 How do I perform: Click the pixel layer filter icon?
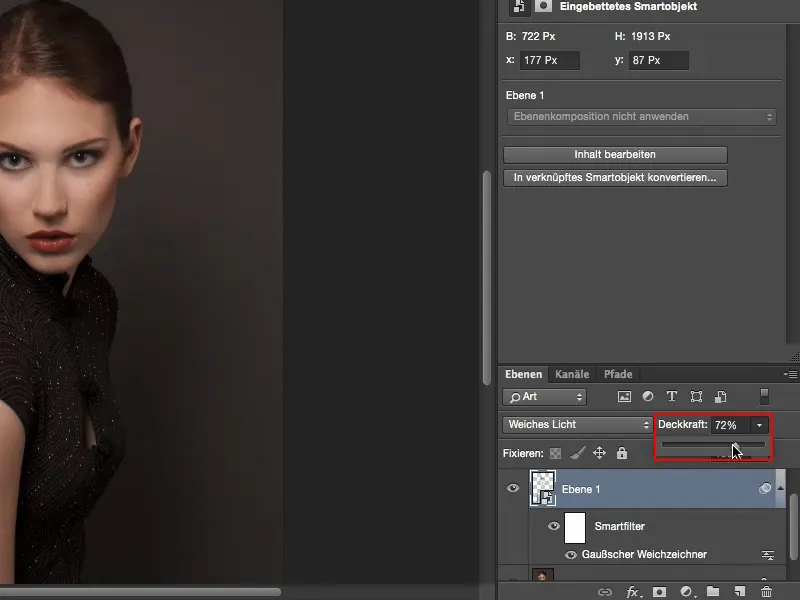point(624,397)
